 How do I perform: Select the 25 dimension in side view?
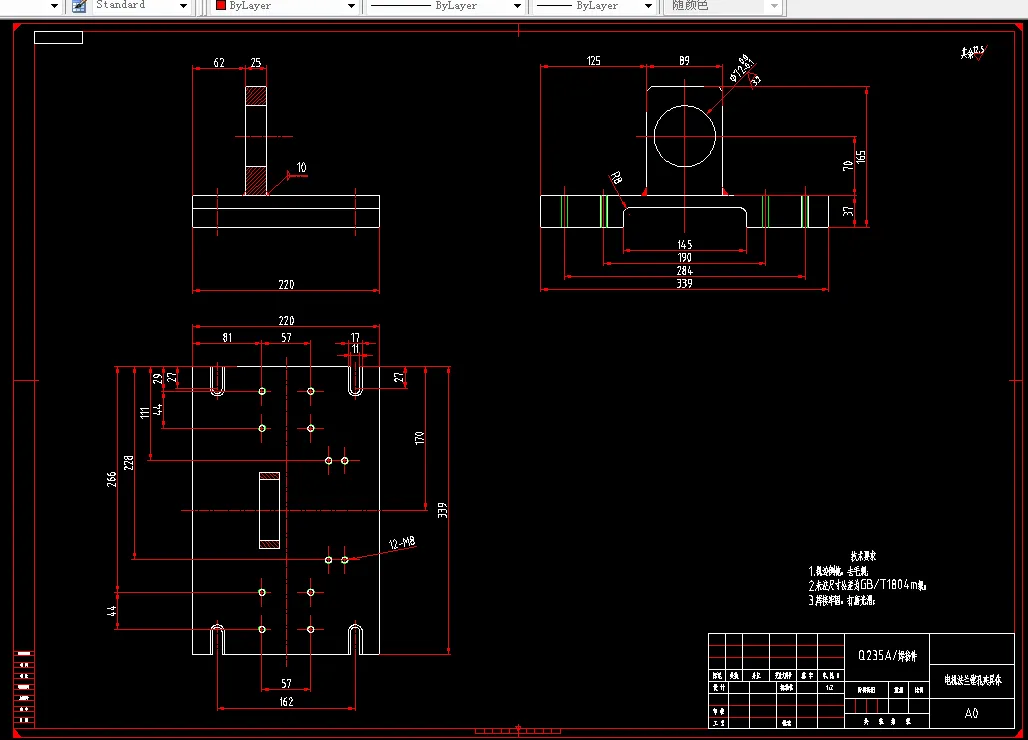tap(256, 63)
